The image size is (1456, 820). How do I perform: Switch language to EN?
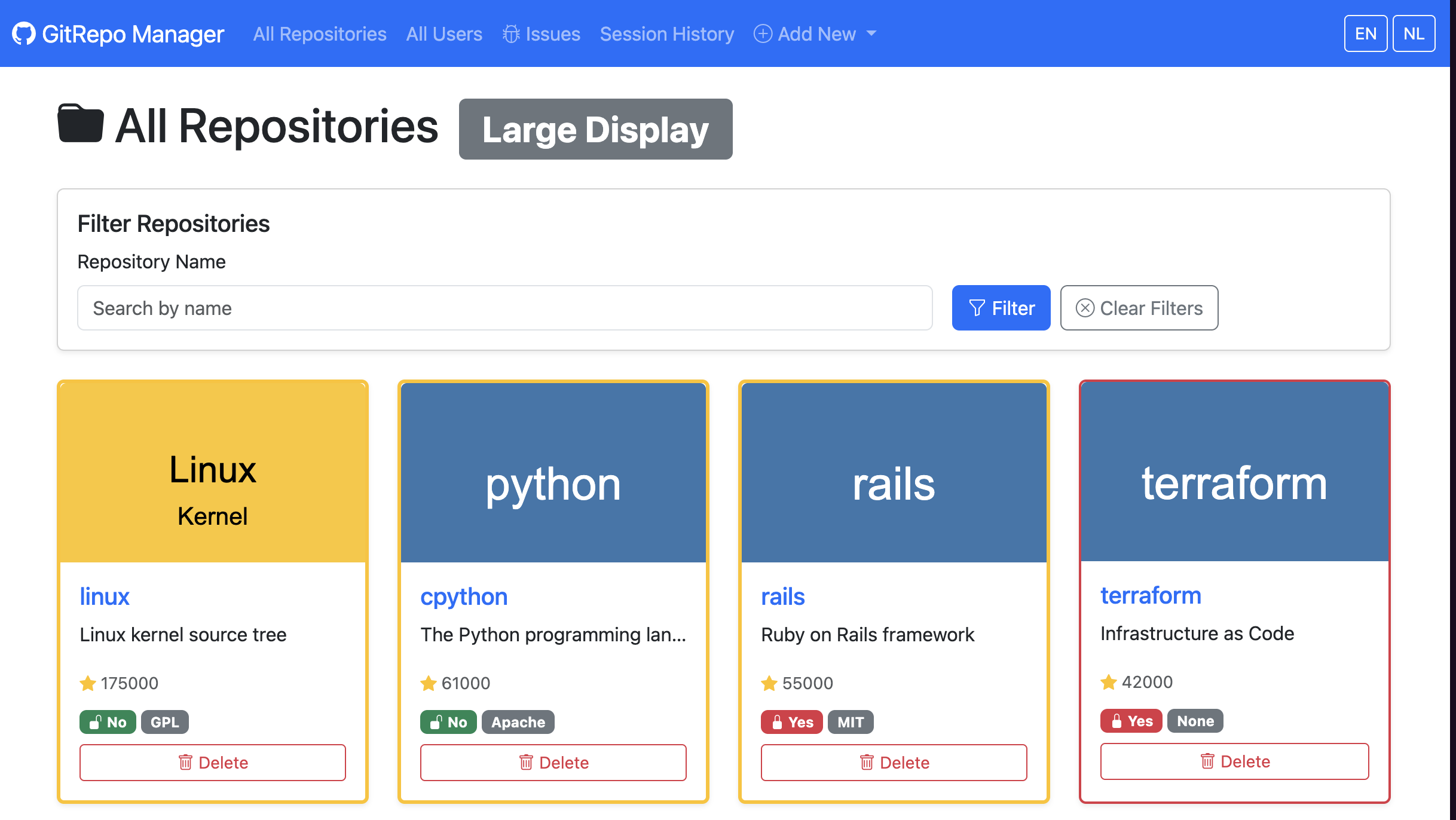[x=1365, y=33]
